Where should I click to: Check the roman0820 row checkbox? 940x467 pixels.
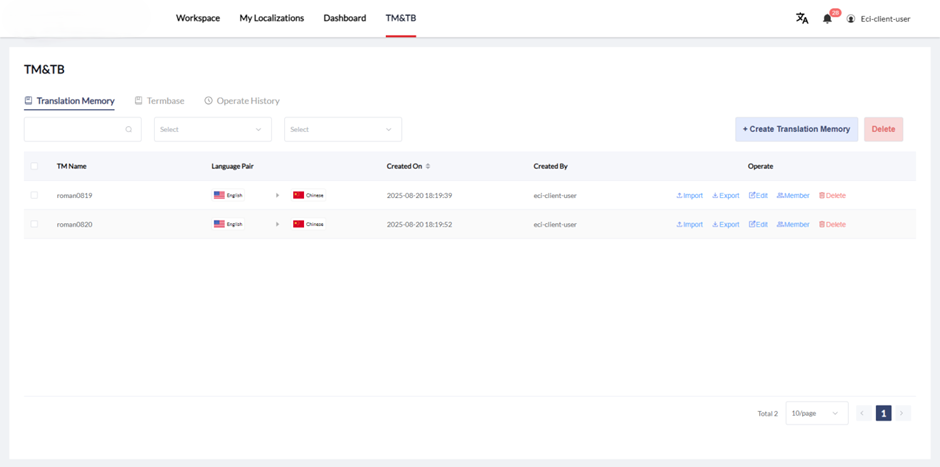(35, 225)
